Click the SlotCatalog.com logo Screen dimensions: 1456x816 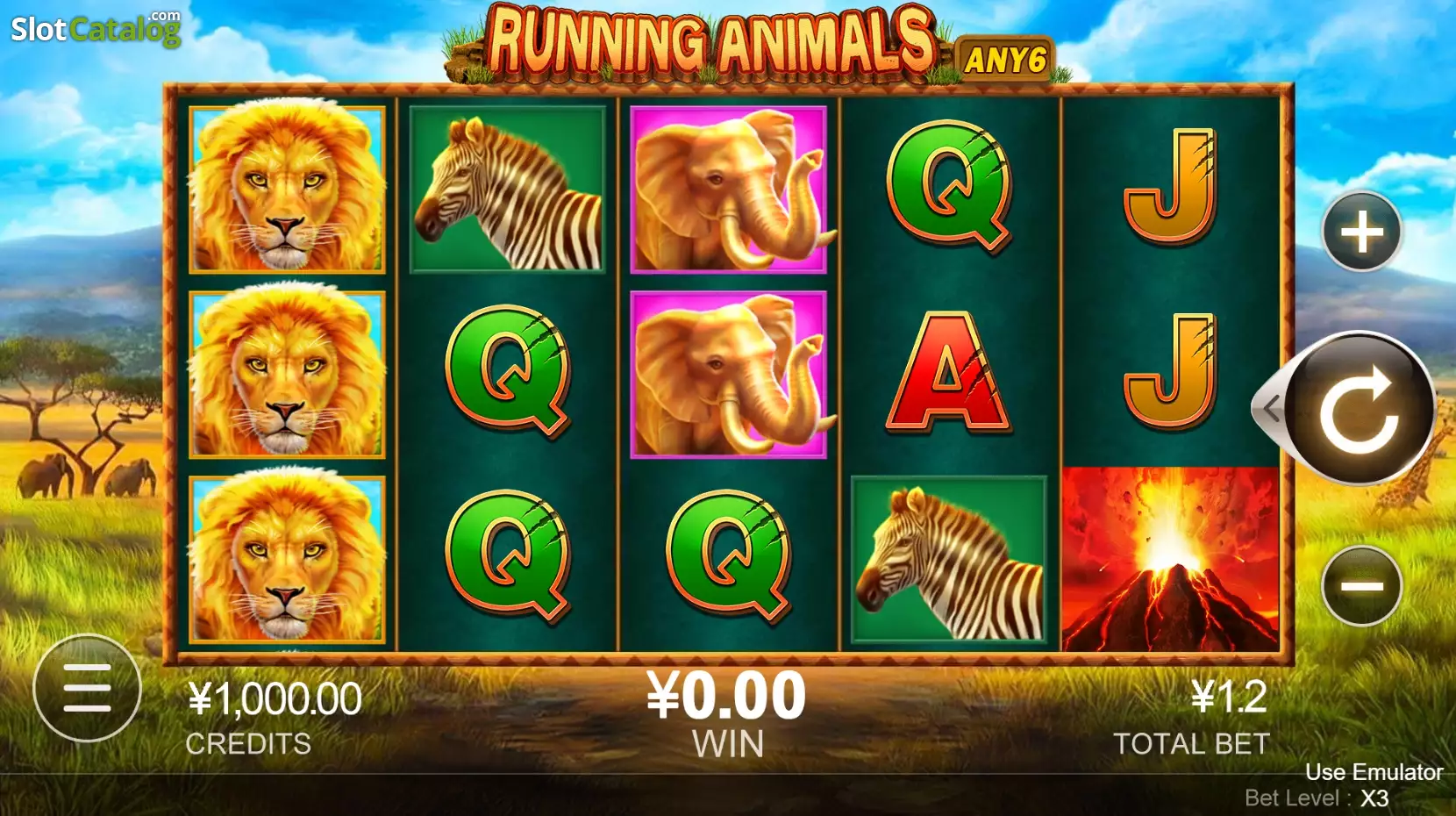click(x=96, y=28)
